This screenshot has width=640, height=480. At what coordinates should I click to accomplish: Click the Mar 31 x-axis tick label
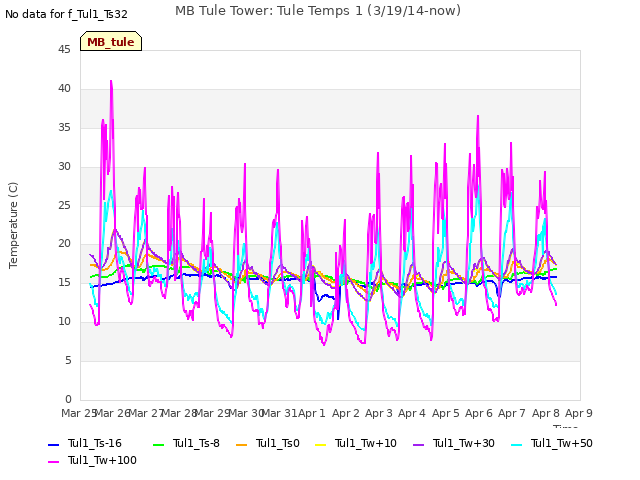coord(279,413)
